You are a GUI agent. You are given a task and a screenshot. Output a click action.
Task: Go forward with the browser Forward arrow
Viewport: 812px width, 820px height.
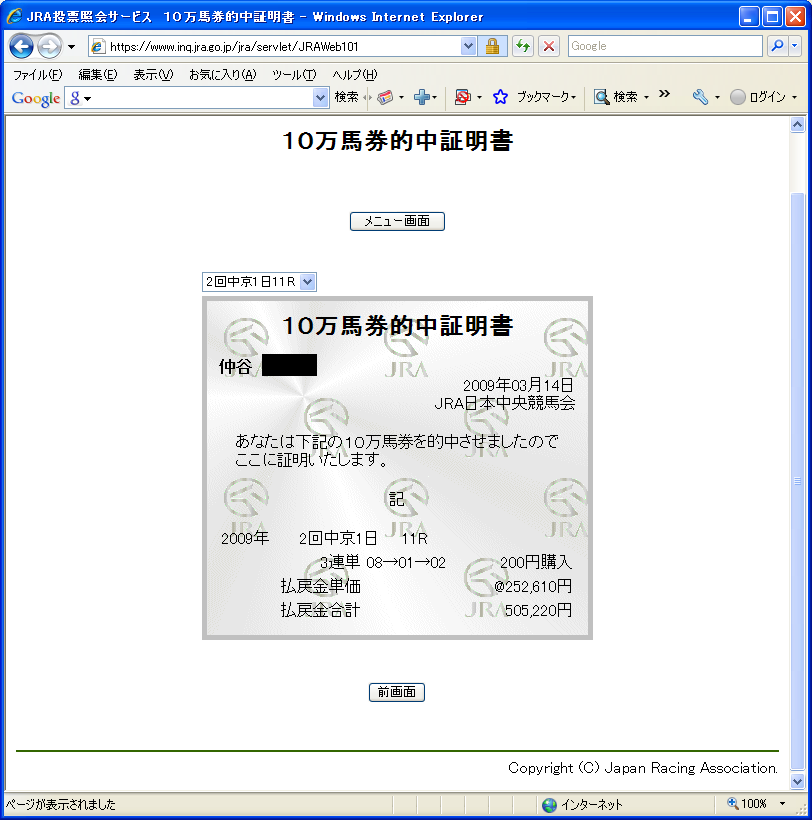pyautogui.click(x=50, y=47)
